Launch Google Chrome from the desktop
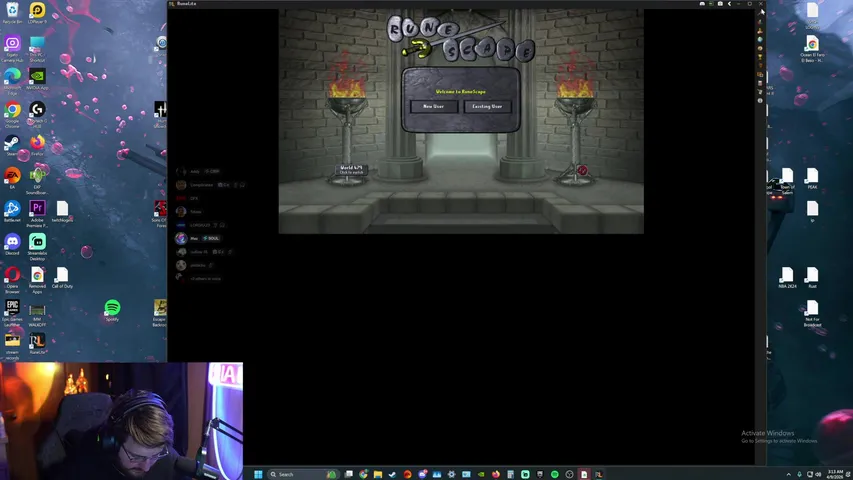 [x=12, y=114]
